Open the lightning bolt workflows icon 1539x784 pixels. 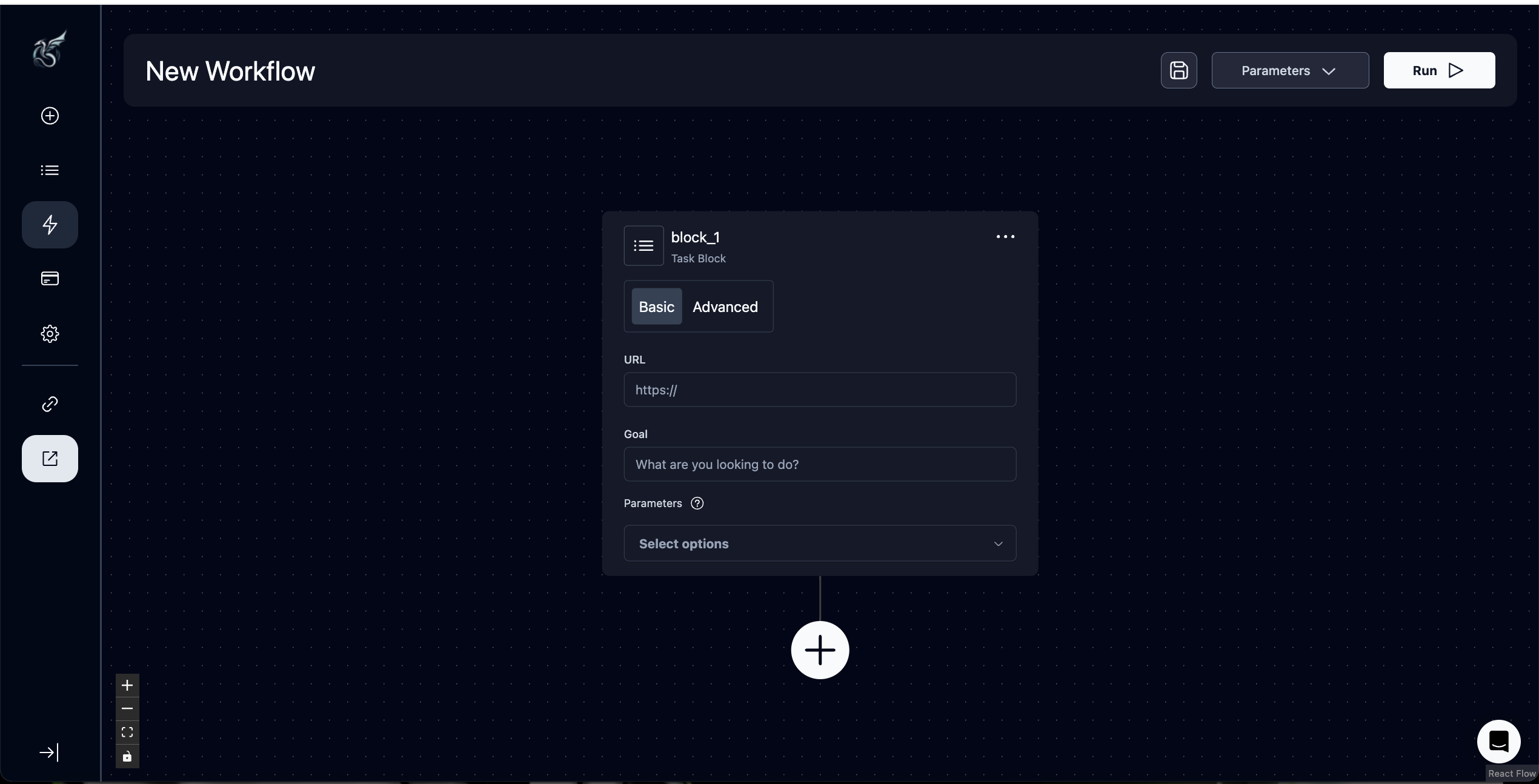pyautogui.click(x=50, y=225)
